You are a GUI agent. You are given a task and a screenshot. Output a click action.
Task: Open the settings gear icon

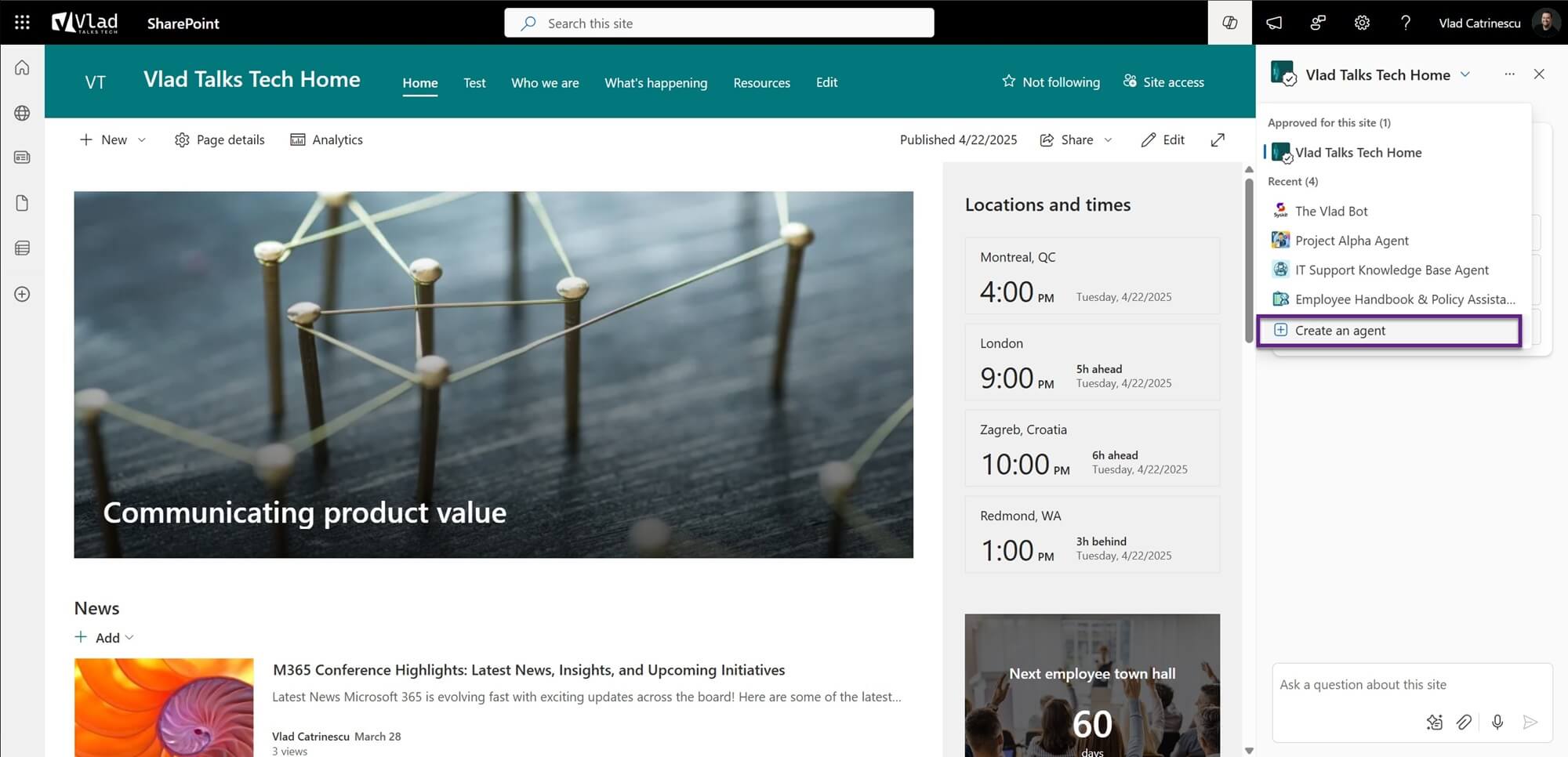pyautogui.click(x=1362, y=23)
